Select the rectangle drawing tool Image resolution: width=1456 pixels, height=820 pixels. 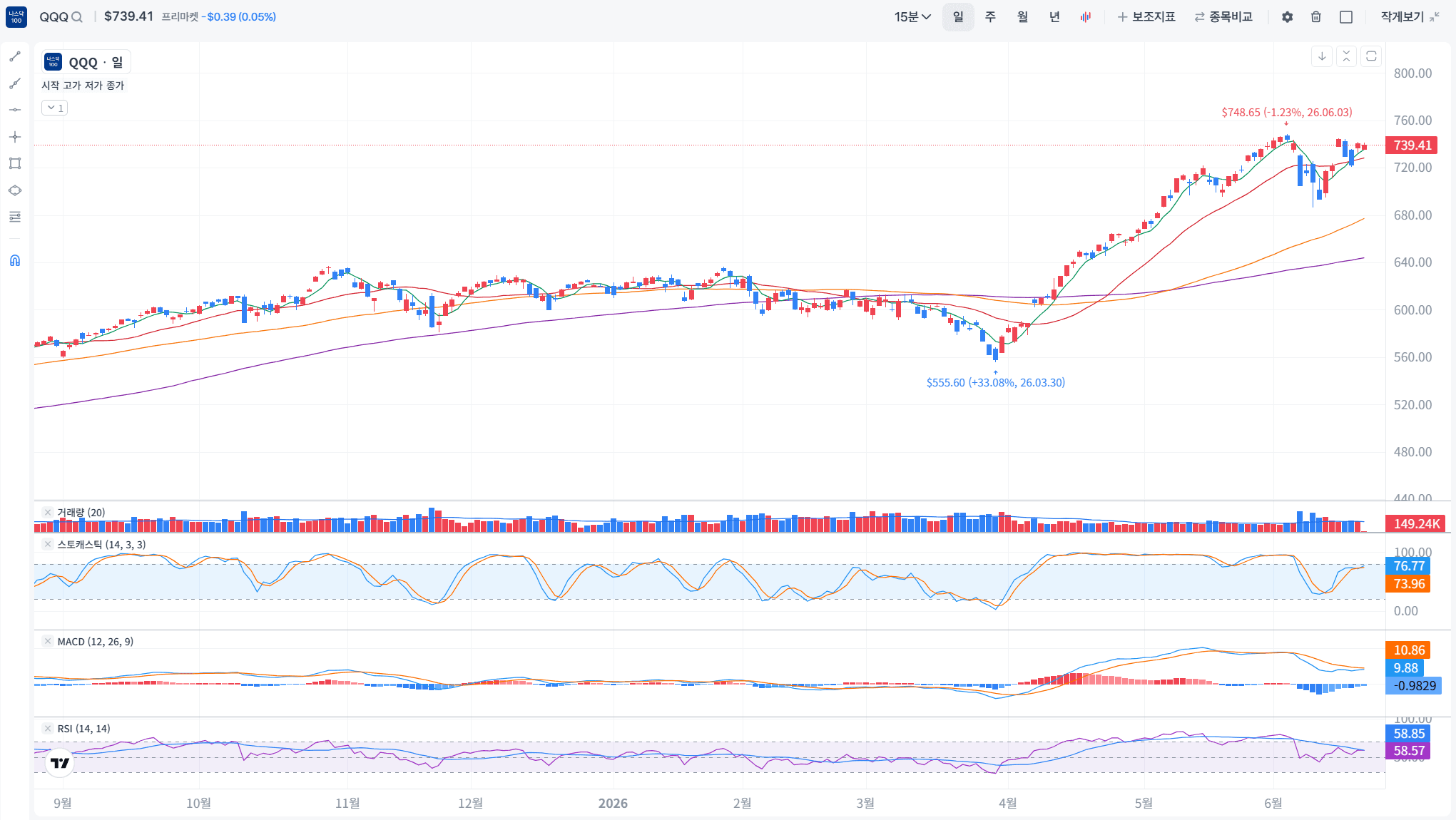click(15, 163)
